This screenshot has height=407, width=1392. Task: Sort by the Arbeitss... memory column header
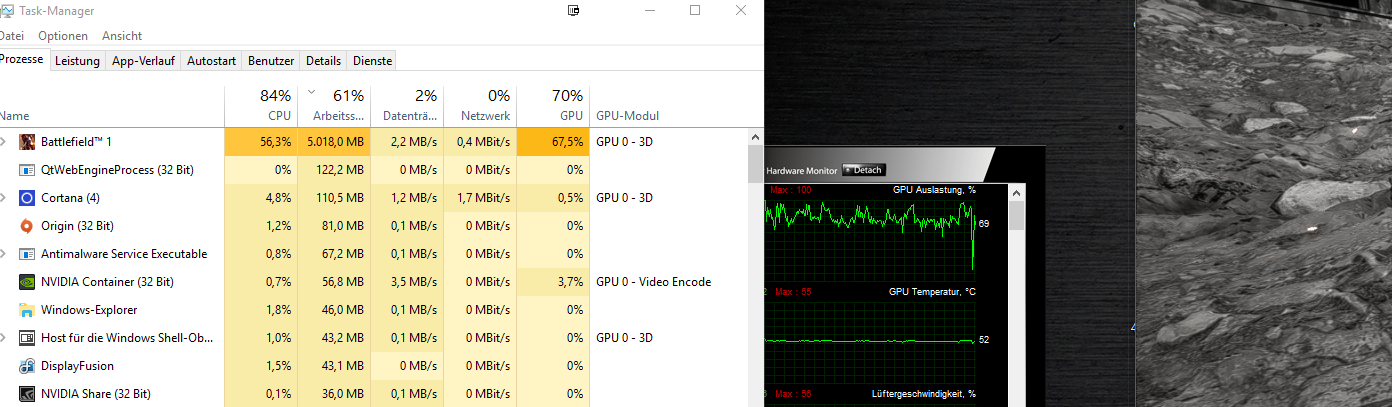[334, 106]
